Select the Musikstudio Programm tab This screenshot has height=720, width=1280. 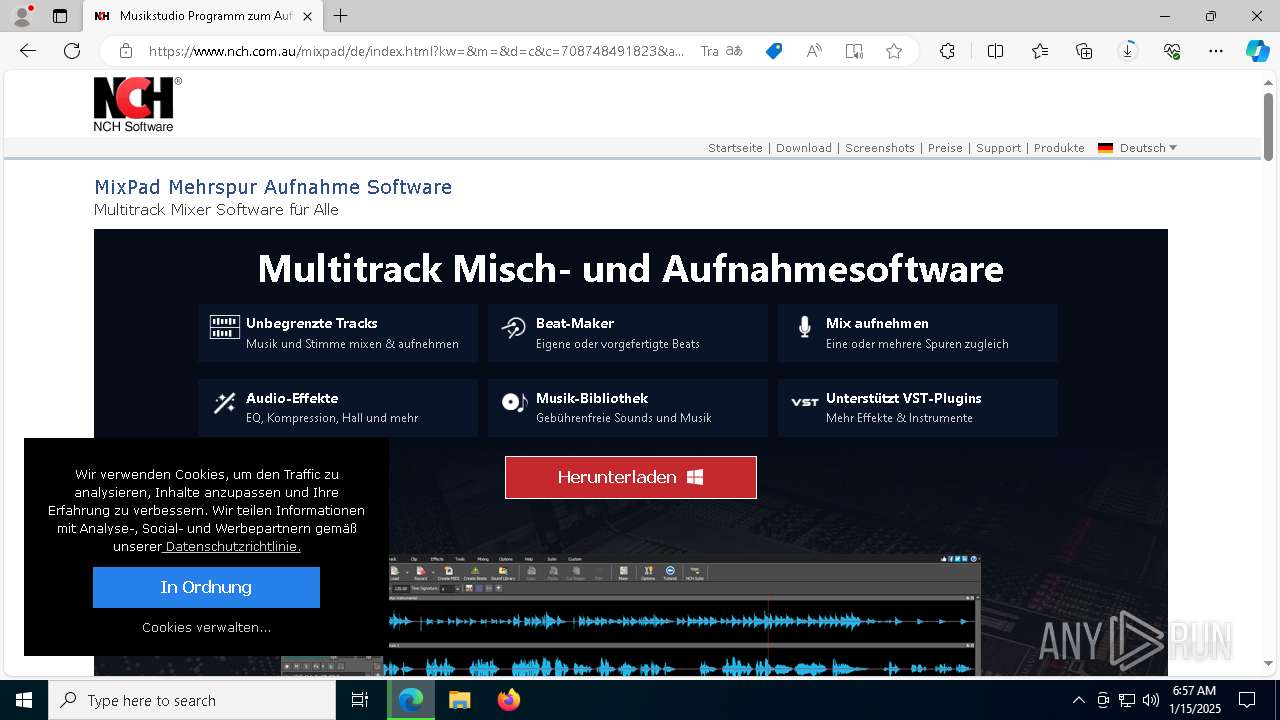coord(203,16)
